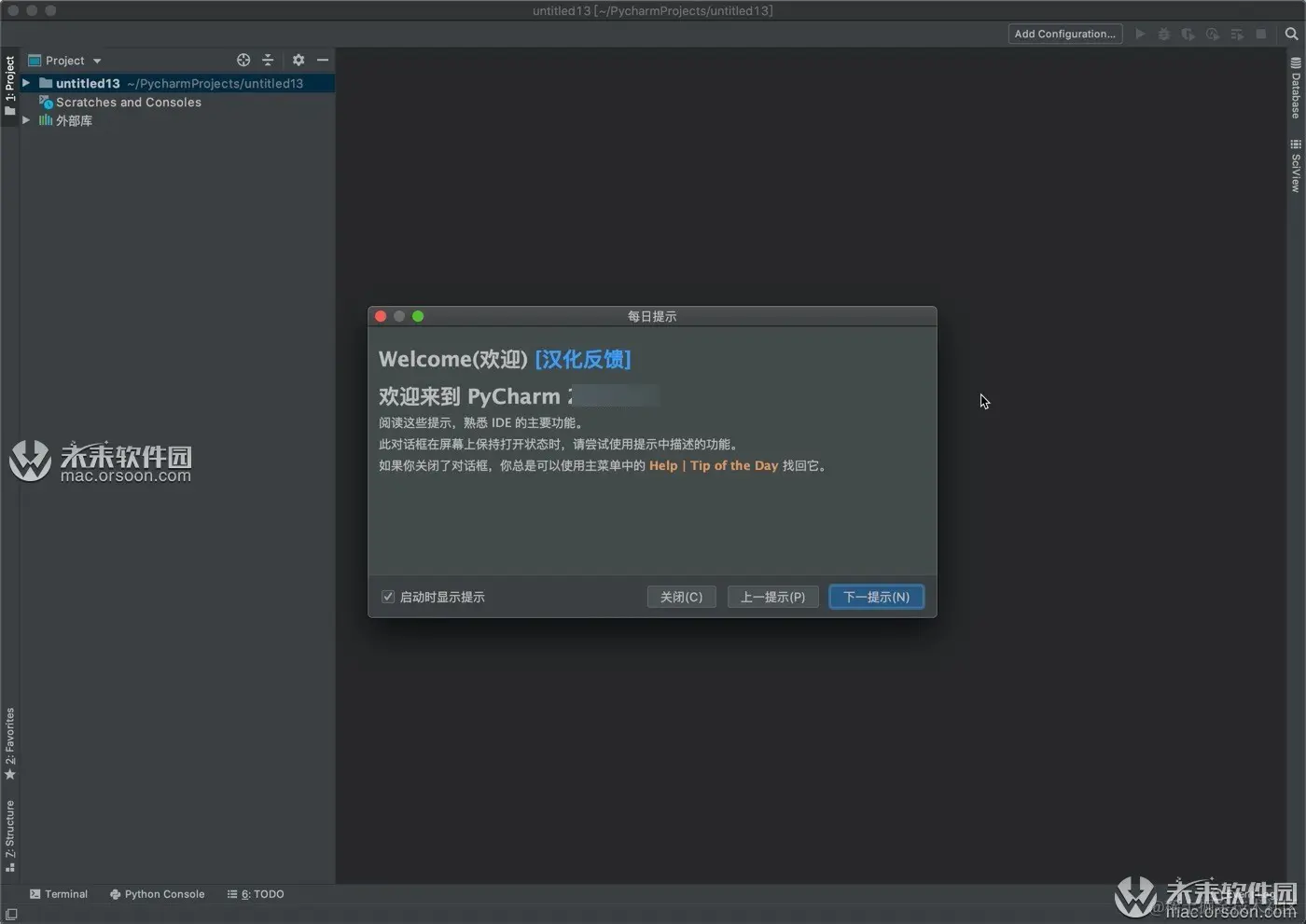
Task: Click the Debug bug icon in toolbar
Action: 1164,34
